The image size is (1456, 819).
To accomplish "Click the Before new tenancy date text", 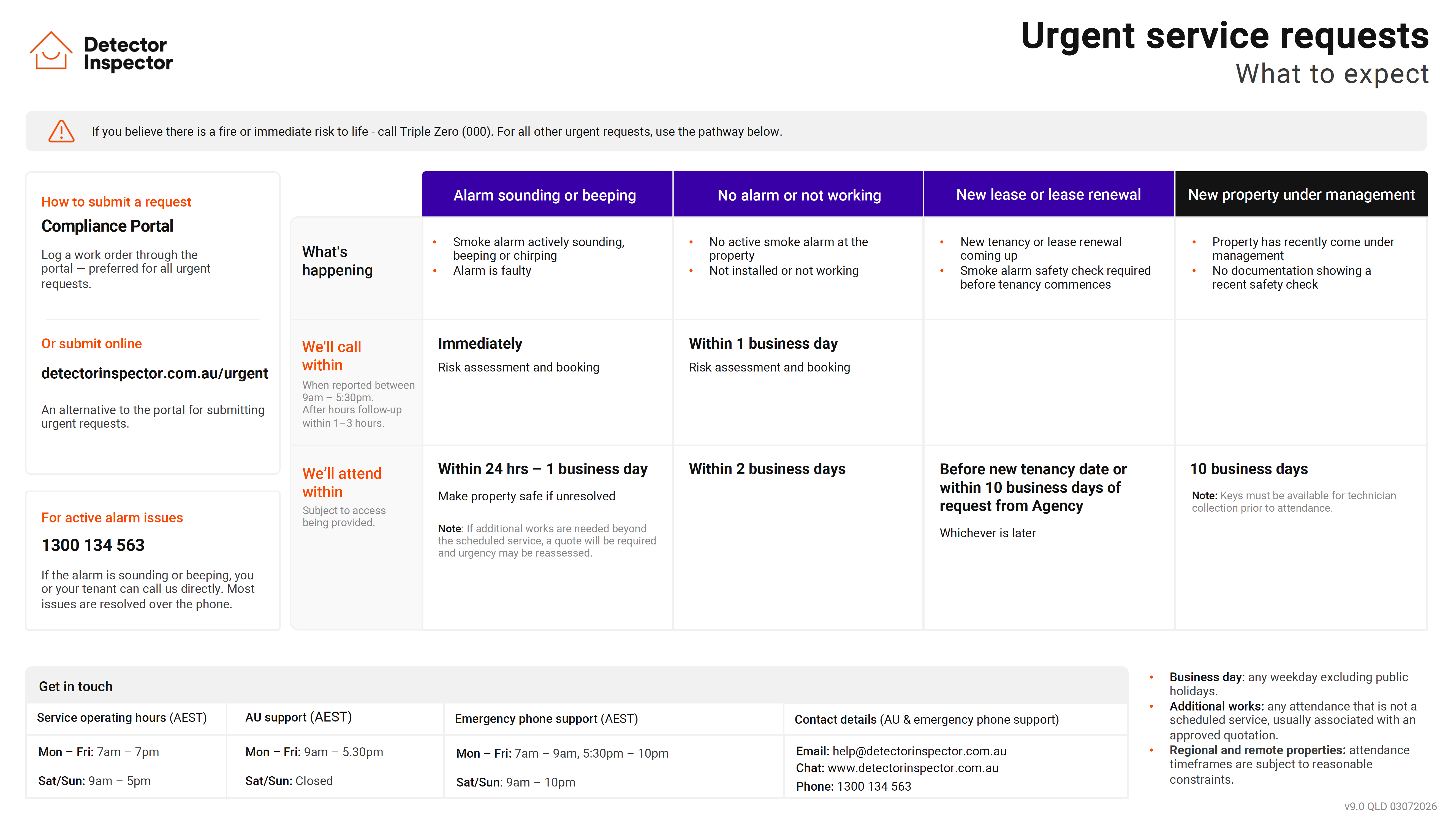I will coord(1033,487).
